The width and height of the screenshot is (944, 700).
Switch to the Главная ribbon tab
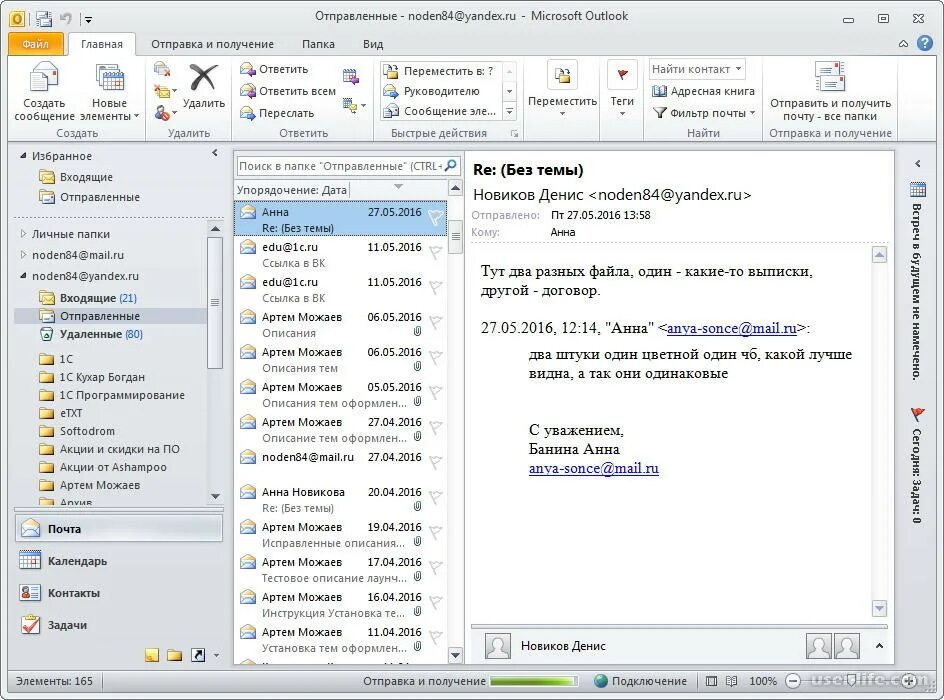tap(102, 44)
